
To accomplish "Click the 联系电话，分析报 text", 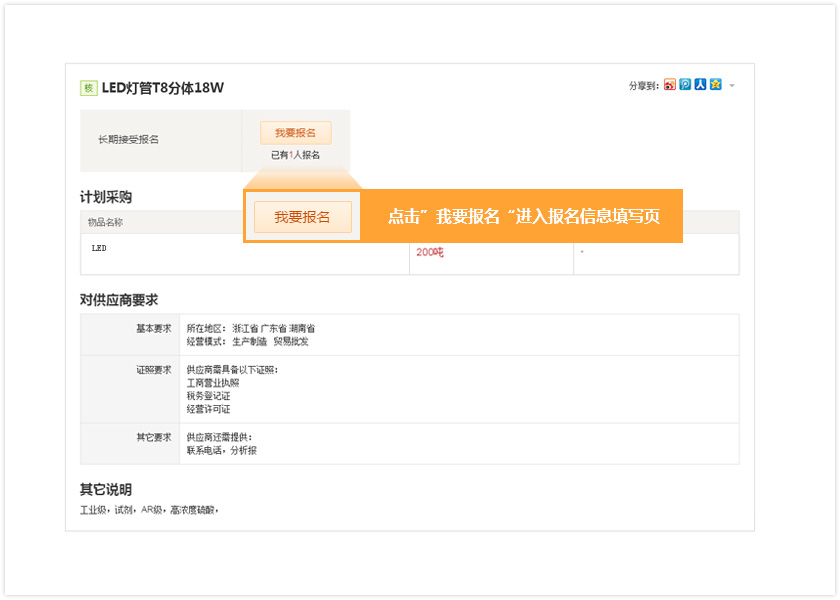I will [x=222, y=451].
